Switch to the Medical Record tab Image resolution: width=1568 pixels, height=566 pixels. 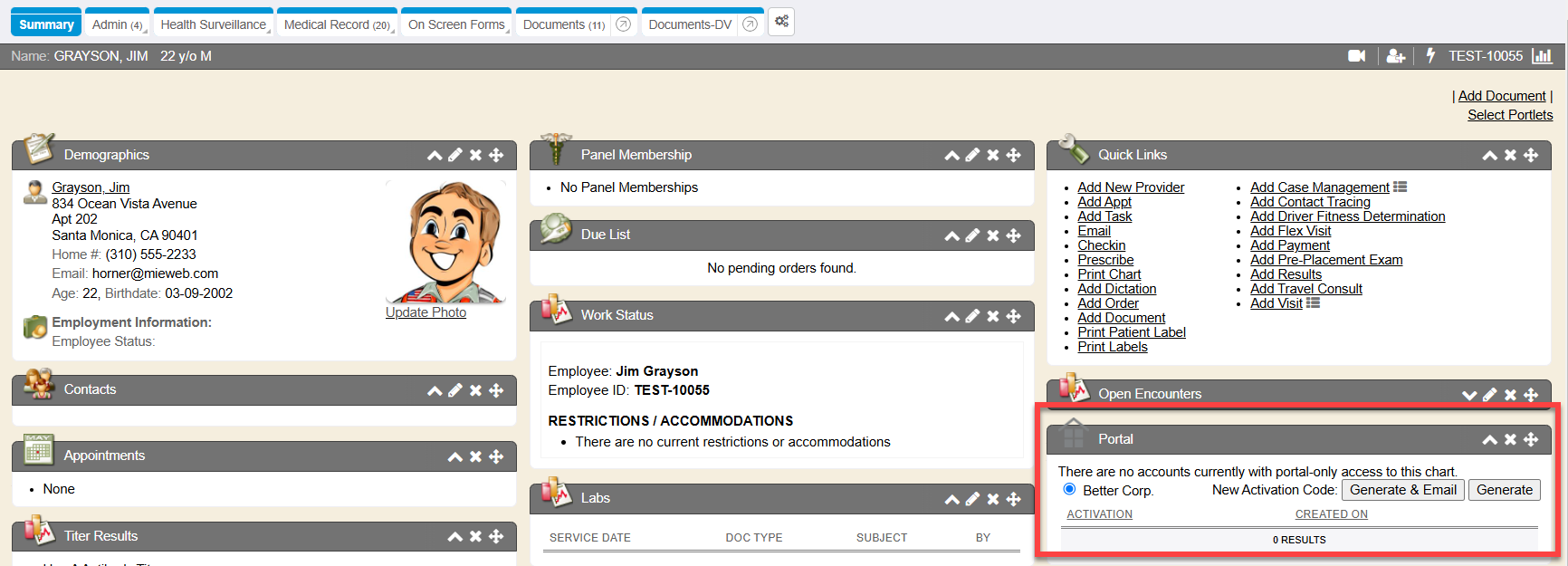(x=337, y=24)
